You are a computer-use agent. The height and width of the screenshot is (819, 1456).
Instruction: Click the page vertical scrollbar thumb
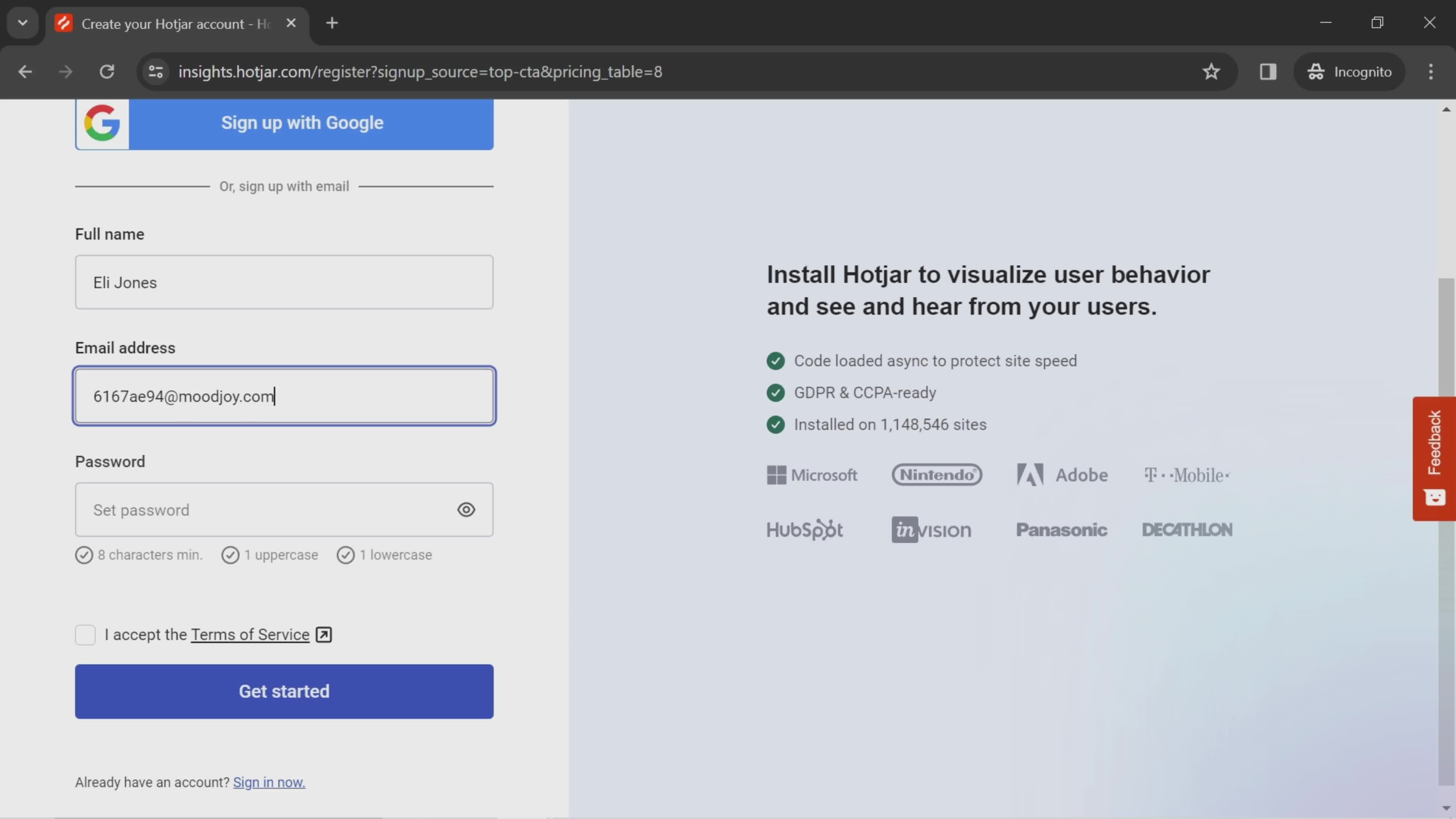pyautogui.click(x=1447, y=531)
